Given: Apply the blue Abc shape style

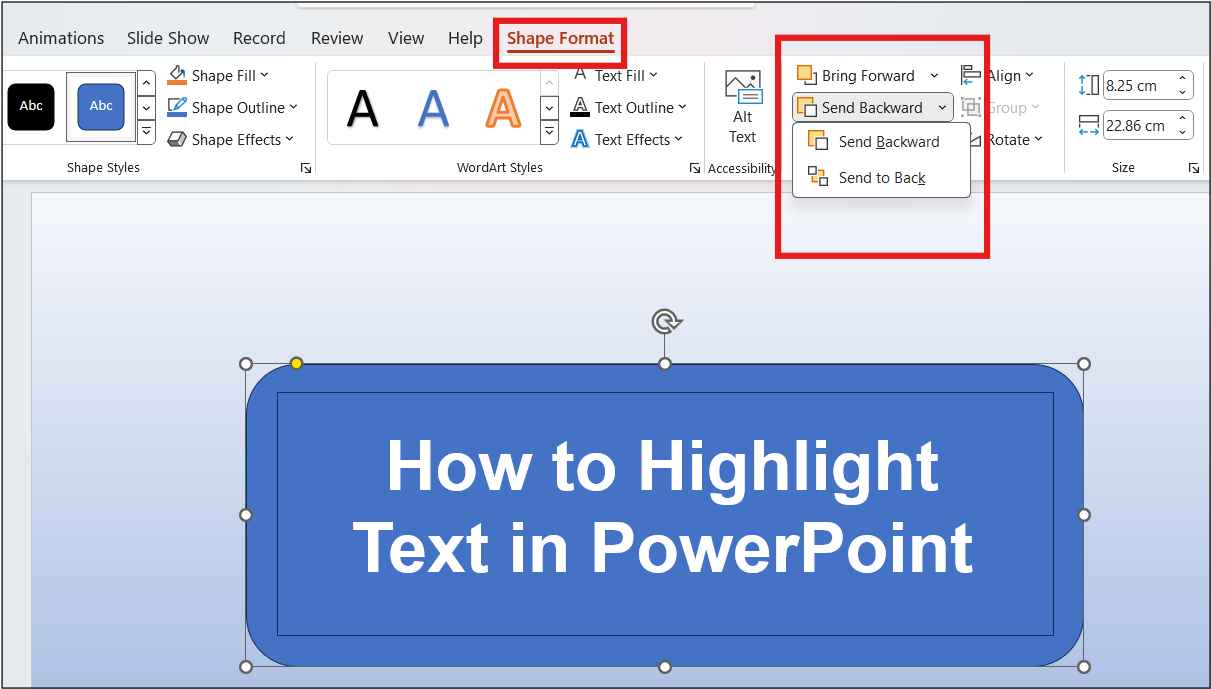Looking at the screenshot, I should pyautogui.click(x=101, y=106).
